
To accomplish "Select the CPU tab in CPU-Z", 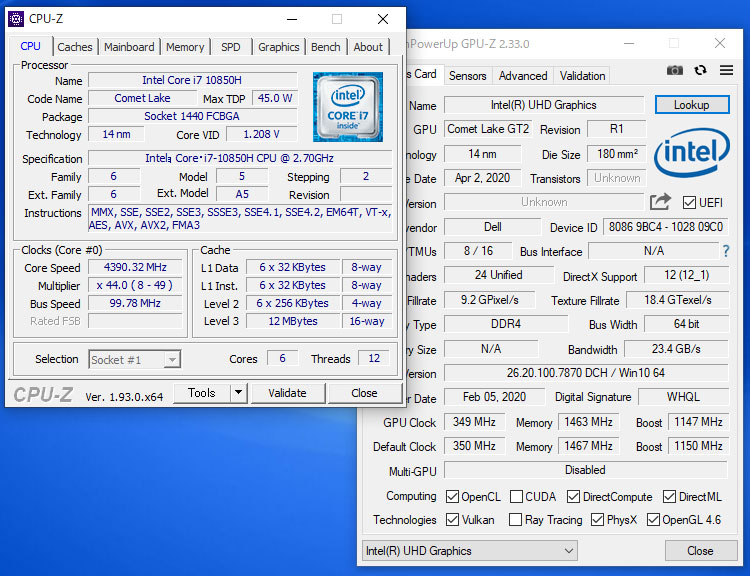I will click(31, 46).
